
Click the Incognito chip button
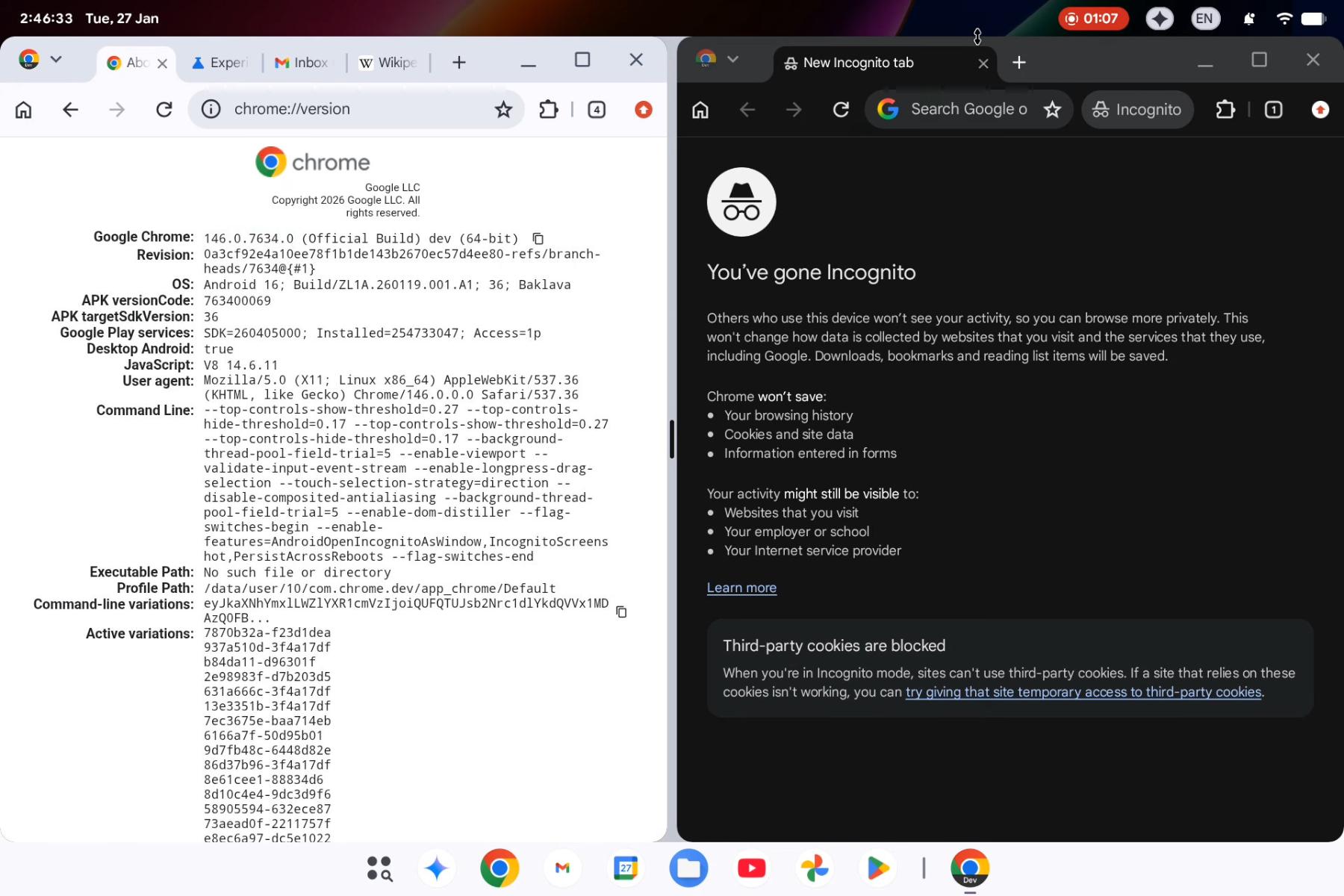click(x=1137, y=110)
